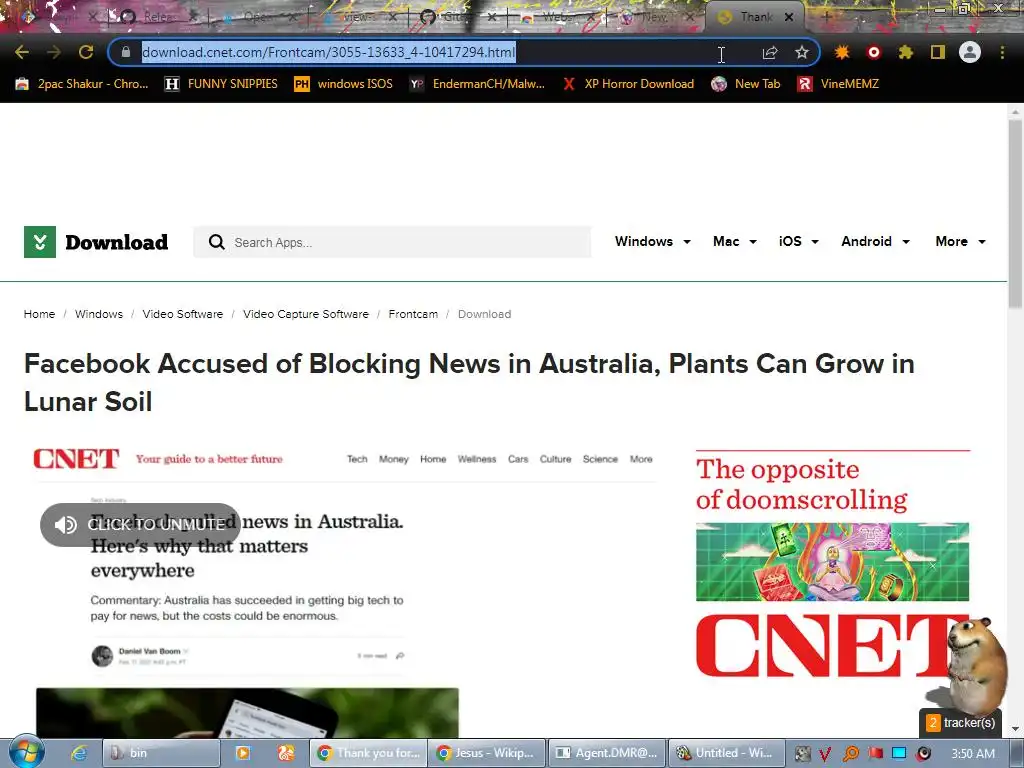Switch to bin taskbar window

pos(161,753)
